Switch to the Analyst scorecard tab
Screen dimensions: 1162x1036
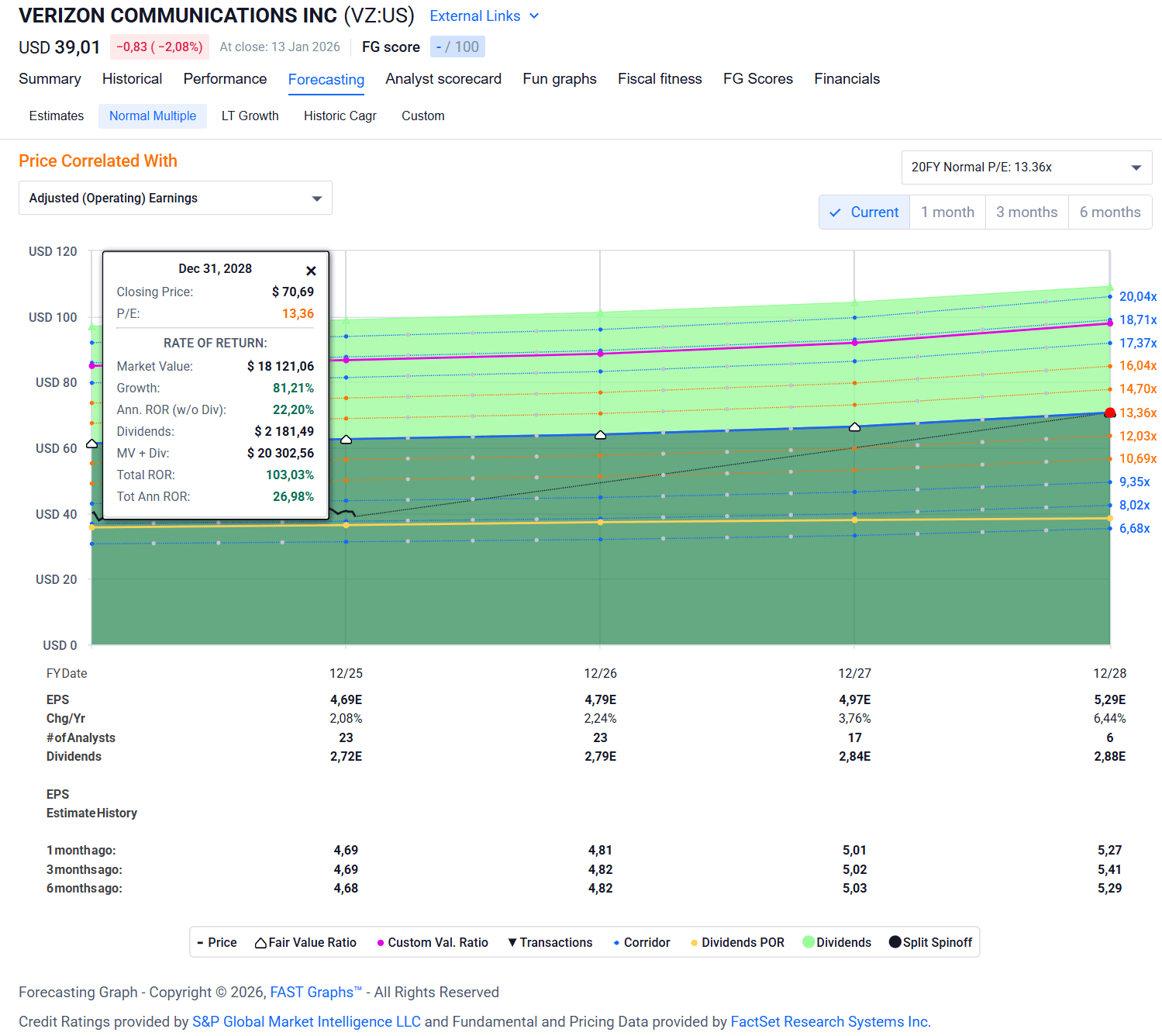coord(443,78)
